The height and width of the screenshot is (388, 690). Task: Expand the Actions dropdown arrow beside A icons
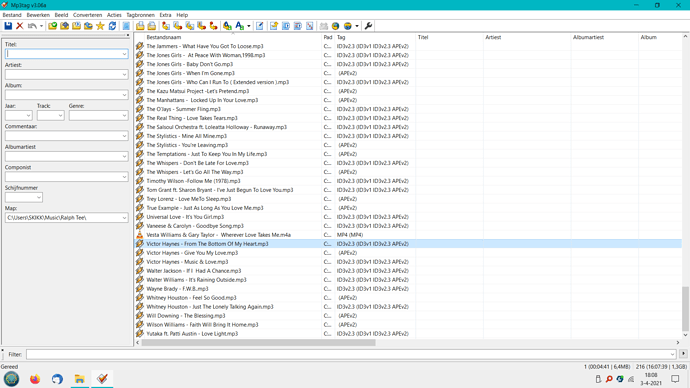pyautogui.click(x=249, y=26)
